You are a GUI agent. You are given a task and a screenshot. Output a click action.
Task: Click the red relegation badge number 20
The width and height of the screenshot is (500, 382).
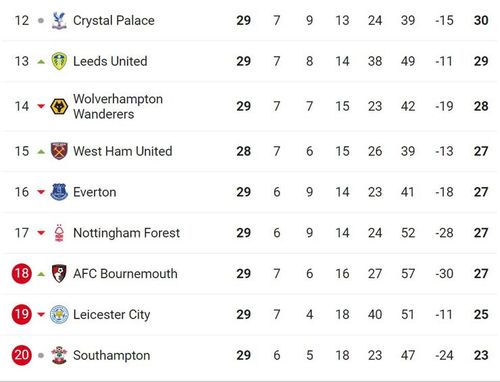point(22,355)
